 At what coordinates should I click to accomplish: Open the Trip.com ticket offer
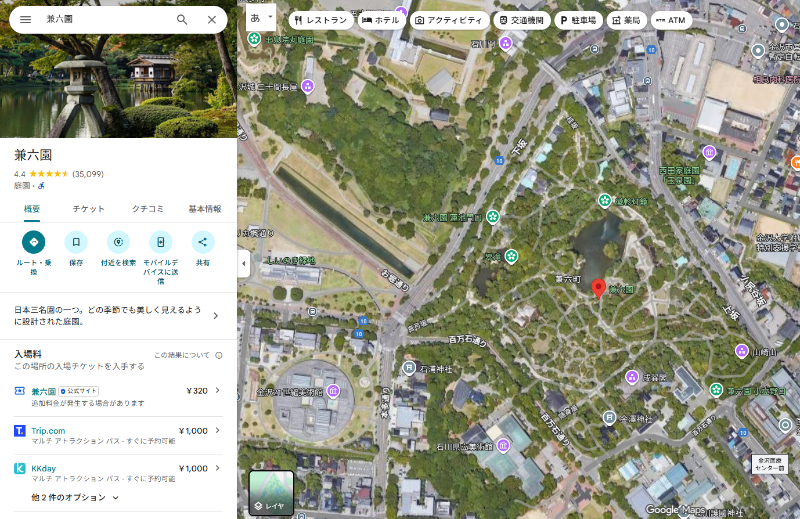[118, 435]
